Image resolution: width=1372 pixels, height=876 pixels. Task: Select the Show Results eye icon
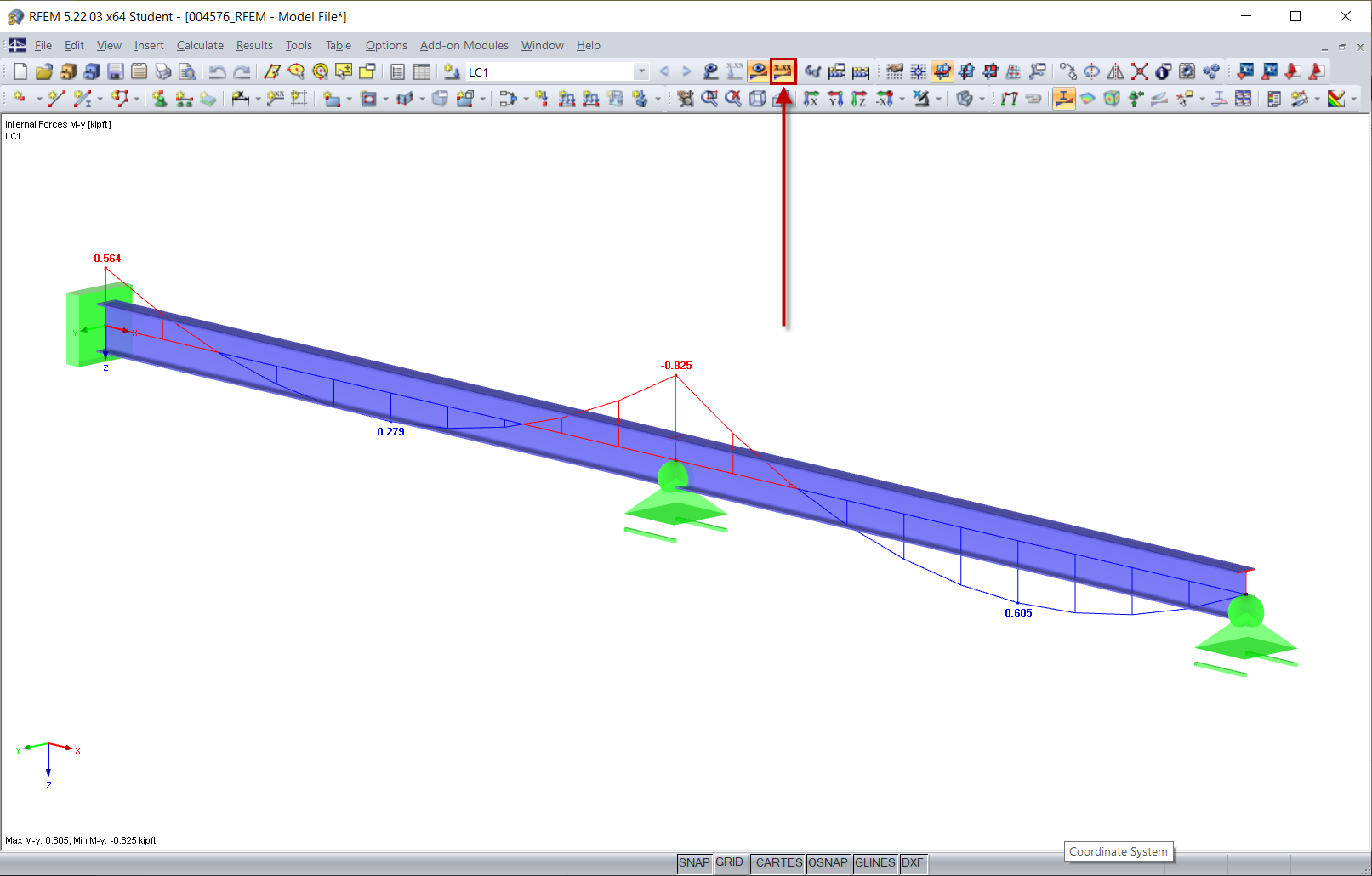tap(757, 71)
